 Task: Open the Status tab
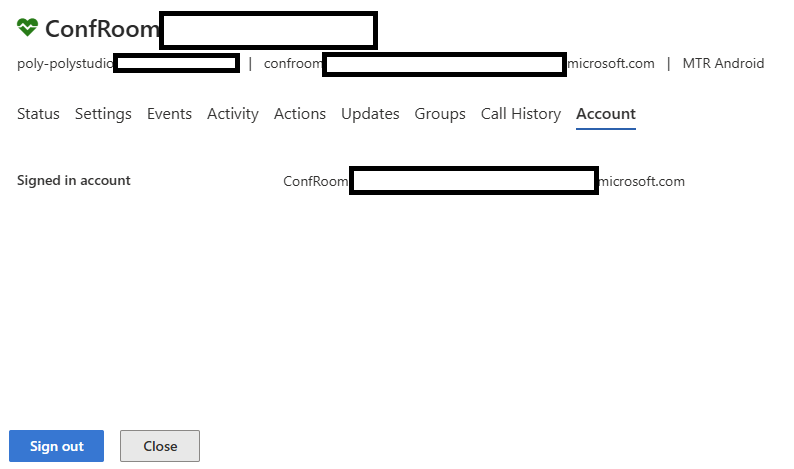click(x=38, y=114)
